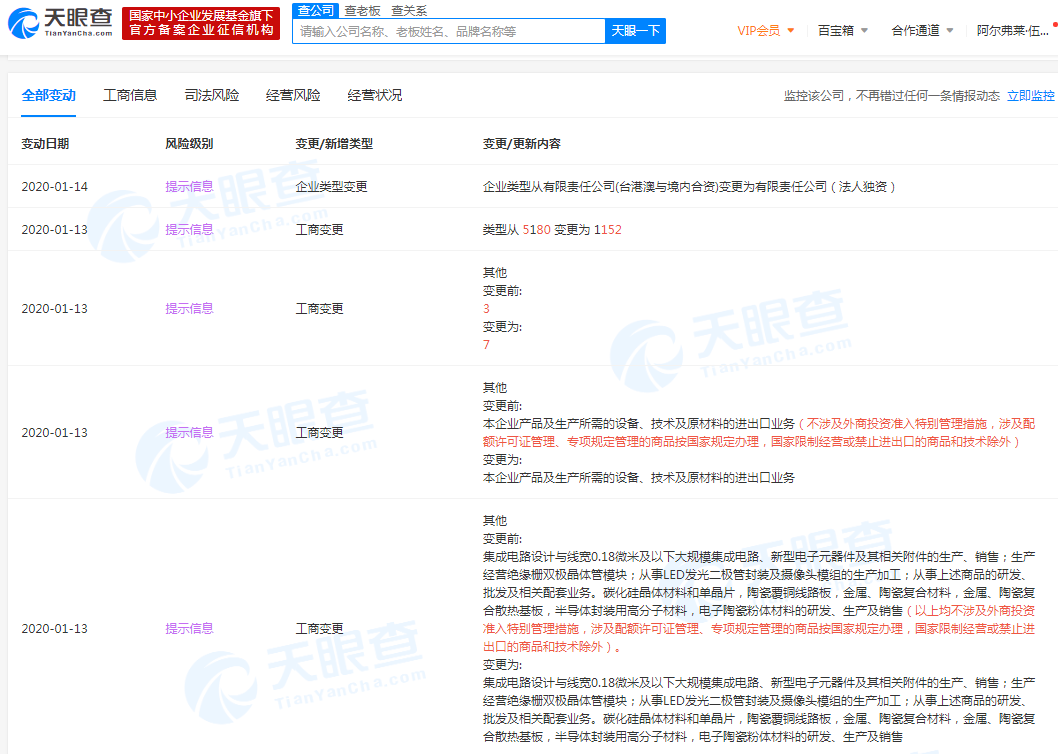This screenshot has width=1058, height=754.
Task: Open the 经营状况 tab
Action: tap(373, 95)
